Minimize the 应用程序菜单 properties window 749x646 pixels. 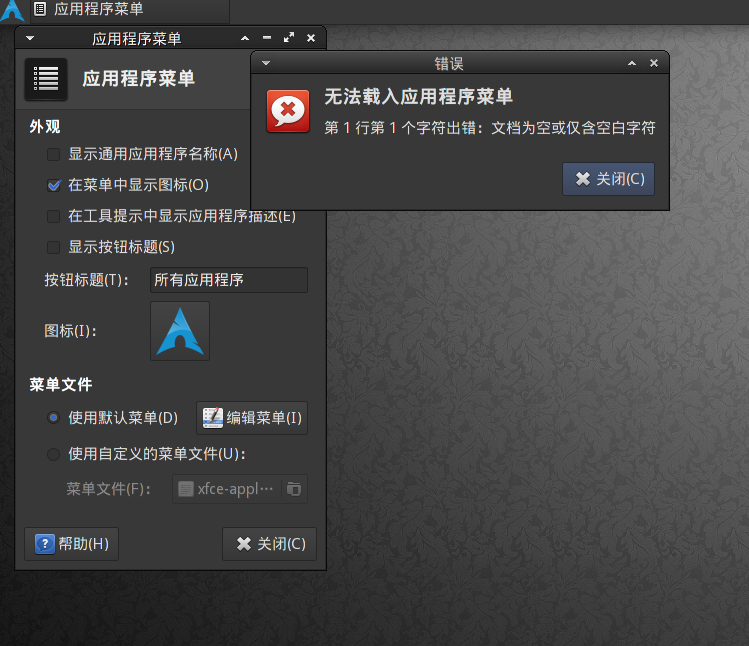267,38
